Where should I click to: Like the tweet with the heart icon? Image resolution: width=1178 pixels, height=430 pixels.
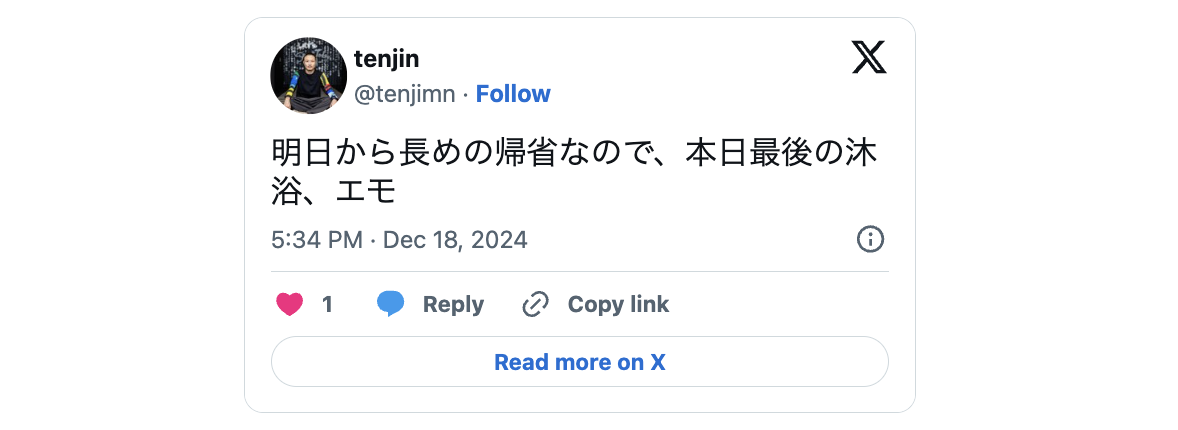(x=289, y=304)
